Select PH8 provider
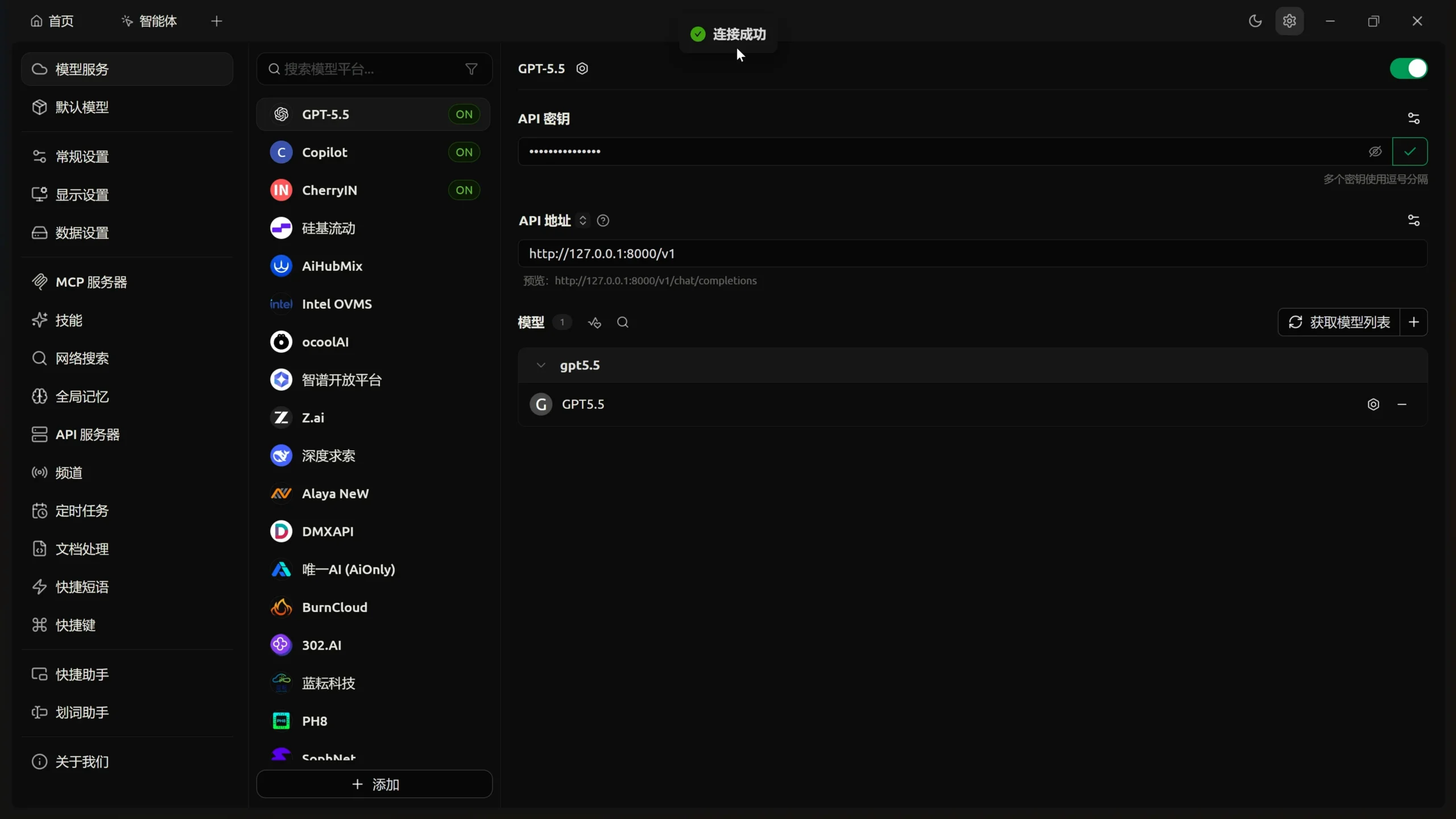Screen dimensions: 1456x819 pos(373,721)
